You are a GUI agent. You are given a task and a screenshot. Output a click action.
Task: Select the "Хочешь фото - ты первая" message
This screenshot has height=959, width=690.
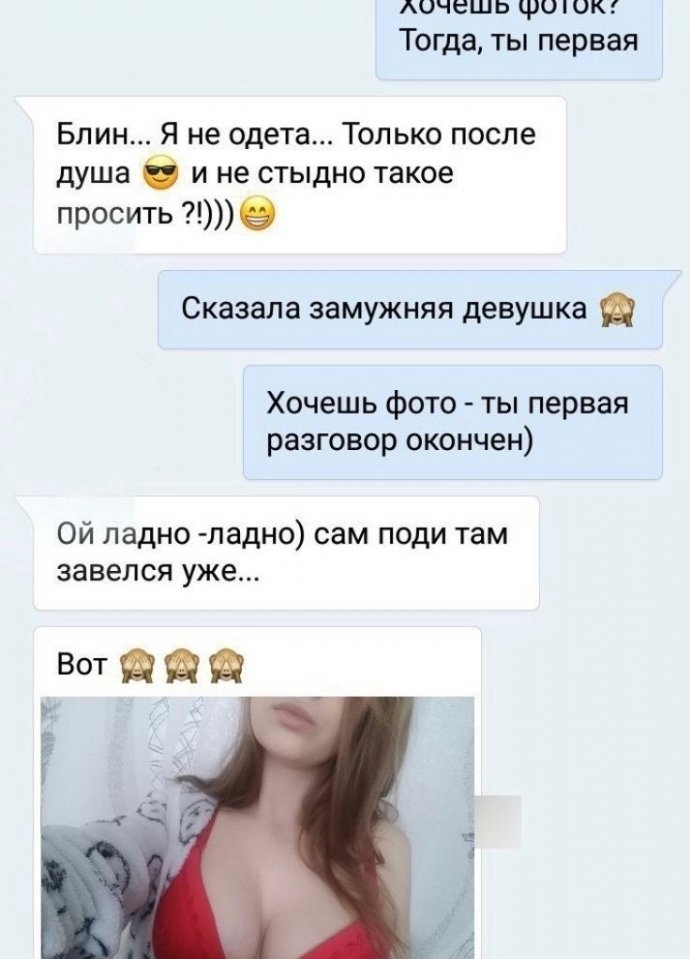(x=453, y=422)
